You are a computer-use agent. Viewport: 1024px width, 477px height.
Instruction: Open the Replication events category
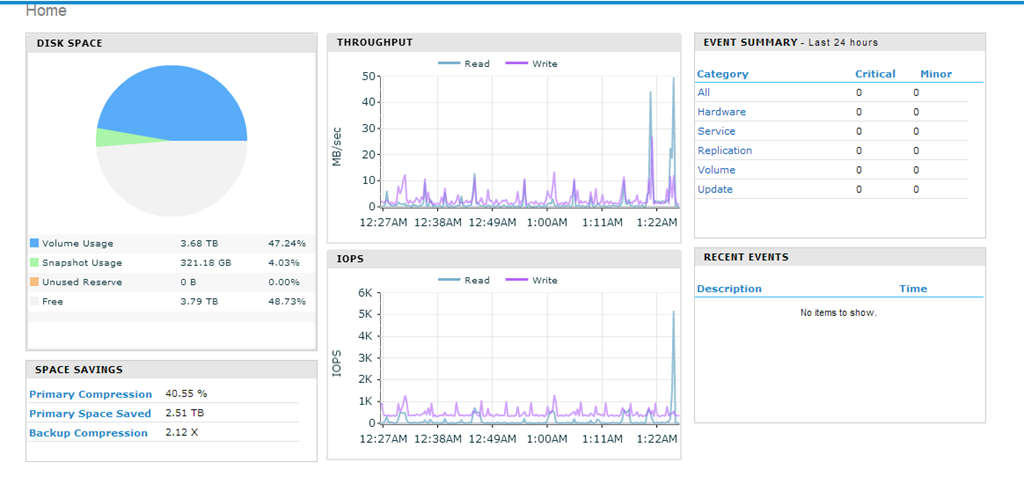point(725,151)
